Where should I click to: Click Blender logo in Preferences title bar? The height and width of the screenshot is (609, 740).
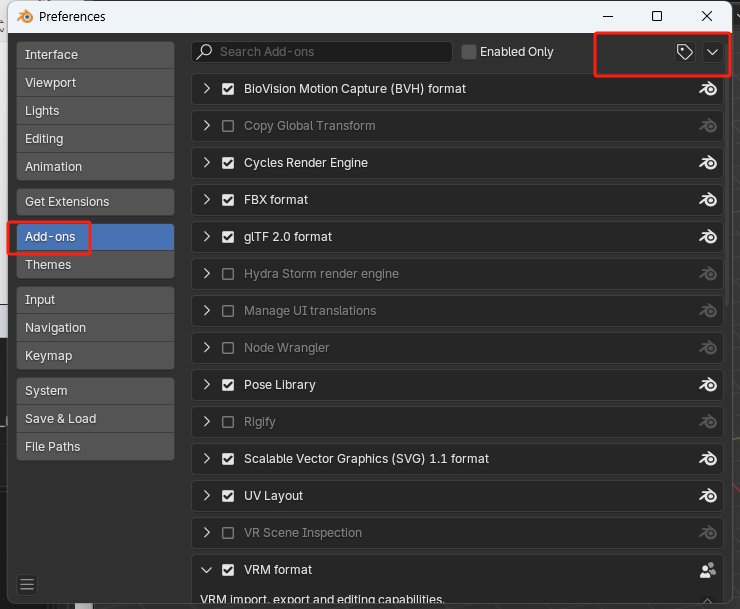click(25, 17)
